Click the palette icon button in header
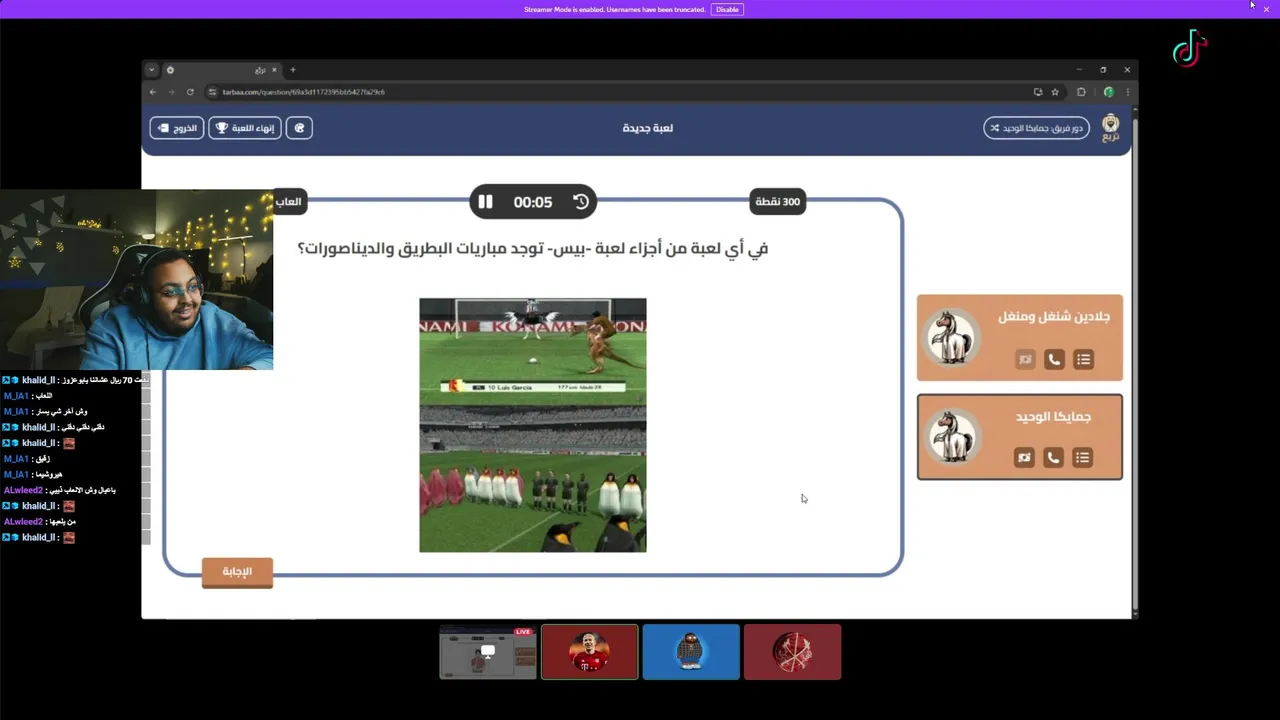This screenshot has height=720, width=1280. tap(299, 128)
